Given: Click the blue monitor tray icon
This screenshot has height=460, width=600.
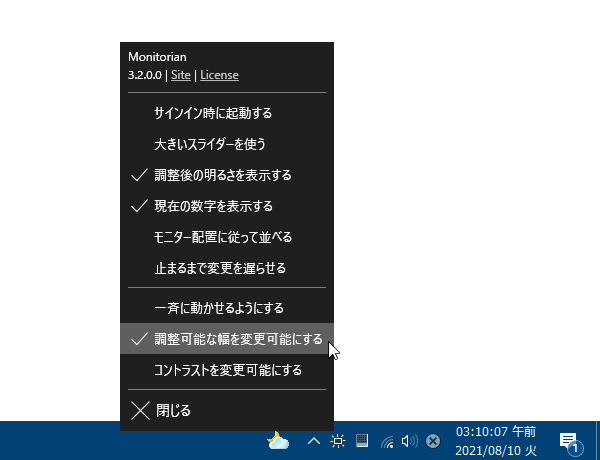Looking at the screenshot, I should click(362, 440).
